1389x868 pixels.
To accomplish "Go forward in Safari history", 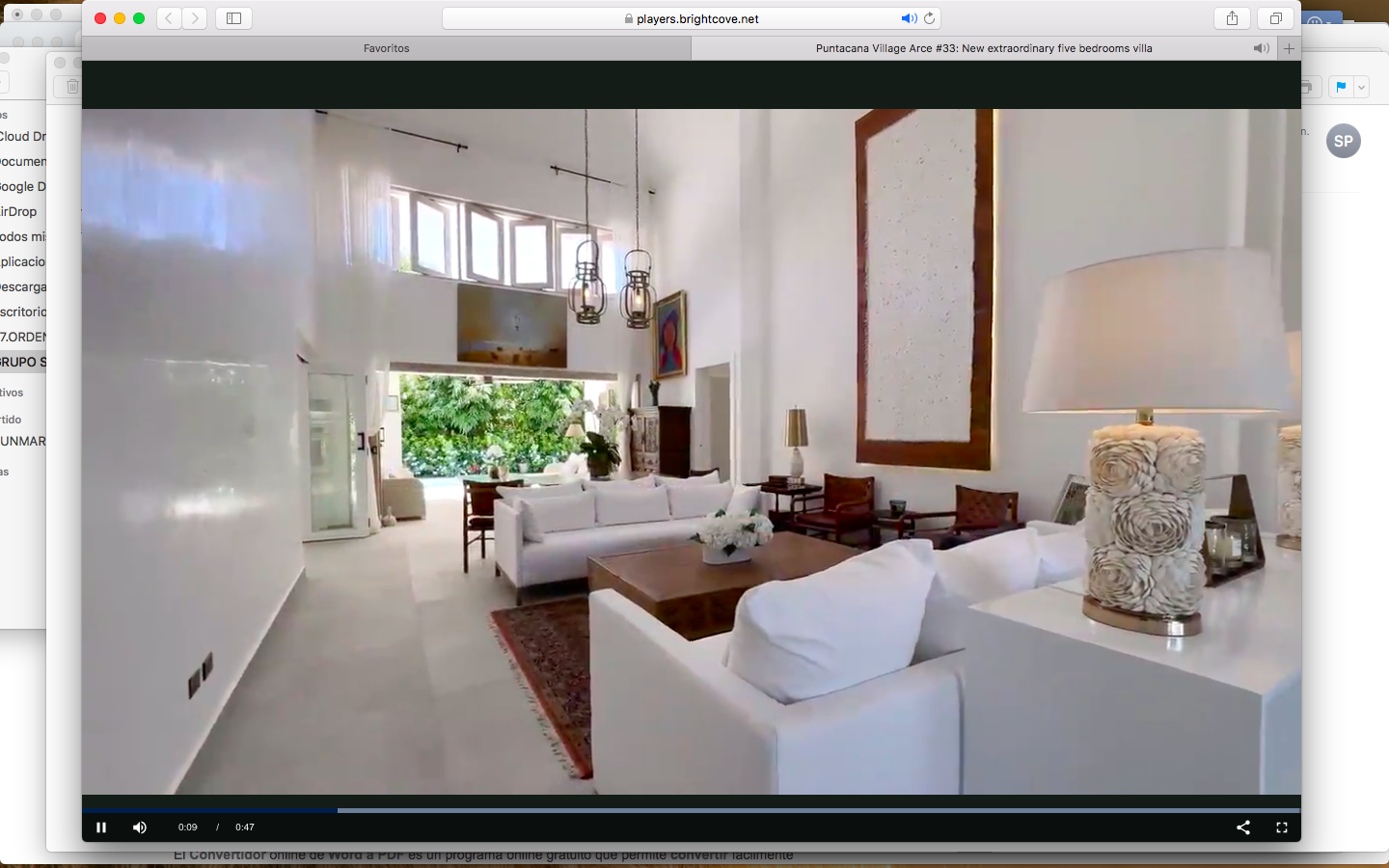I will tap(195, 18).
